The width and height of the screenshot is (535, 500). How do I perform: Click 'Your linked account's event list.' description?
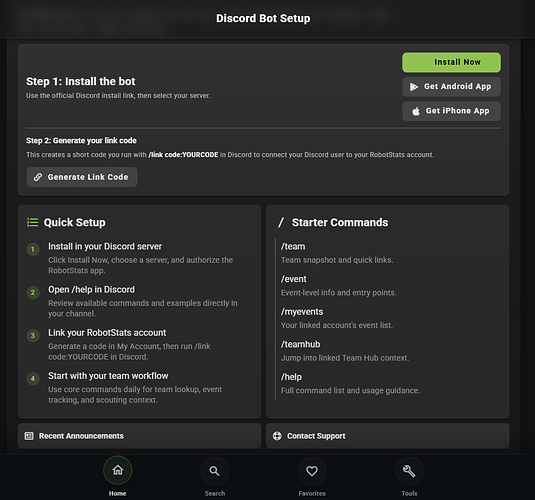point(337,325)
